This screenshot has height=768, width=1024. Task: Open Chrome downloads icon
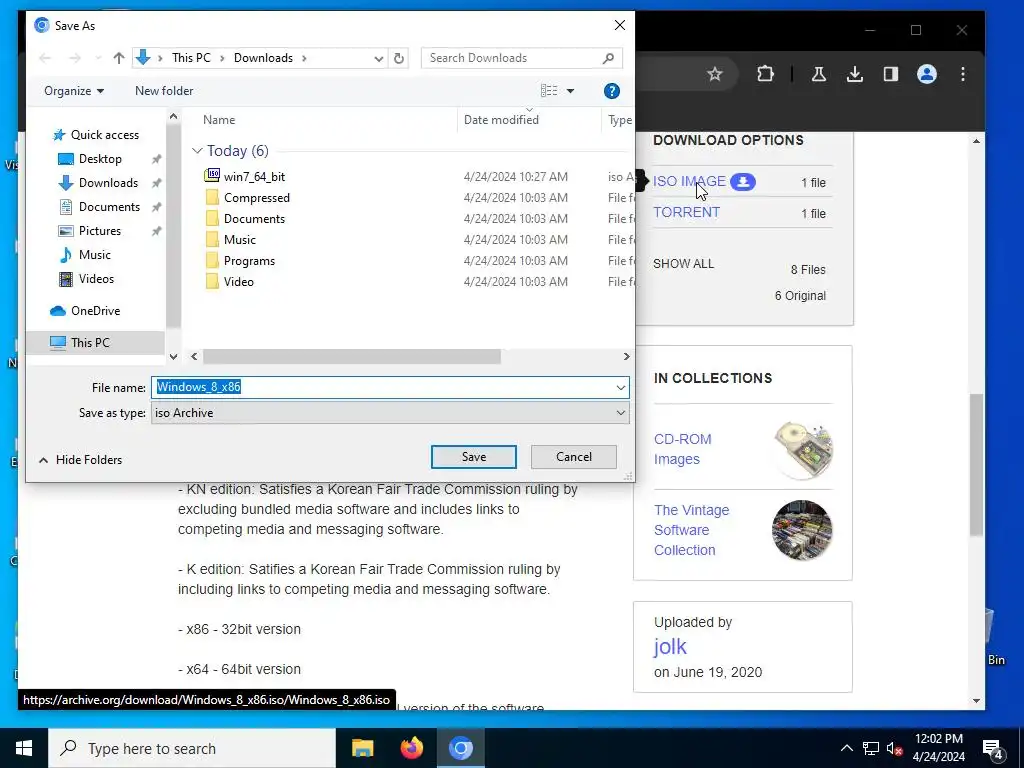tap(854, 74)
